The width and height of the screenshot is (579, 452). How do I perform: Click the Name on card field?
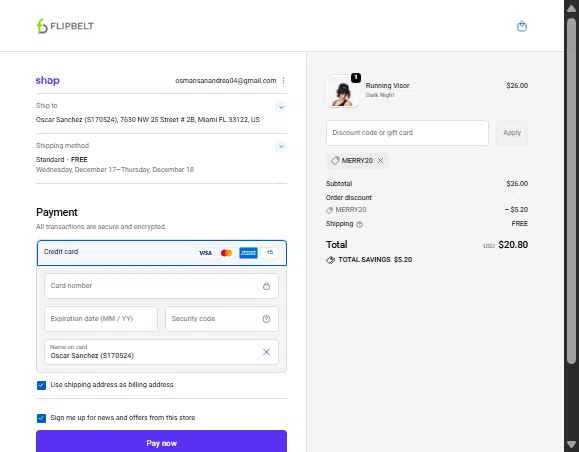pos(162,352)
